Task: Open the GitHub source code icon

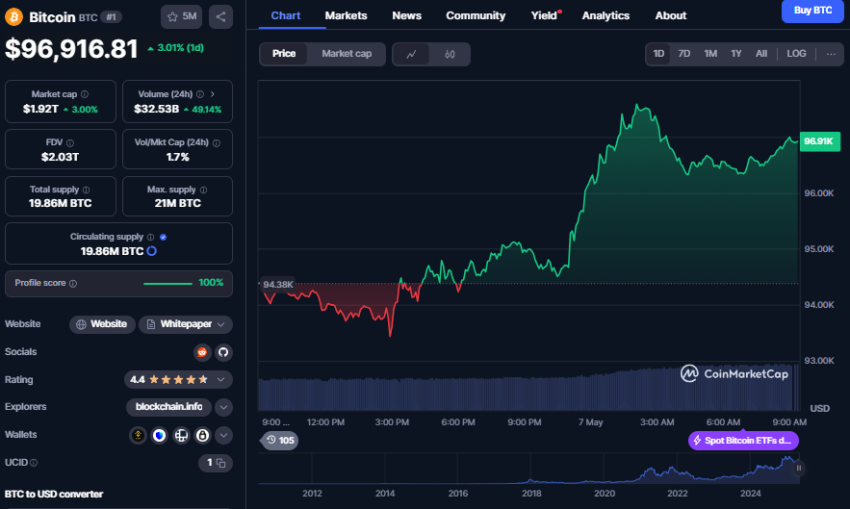Action: click(x=223, y=352)
